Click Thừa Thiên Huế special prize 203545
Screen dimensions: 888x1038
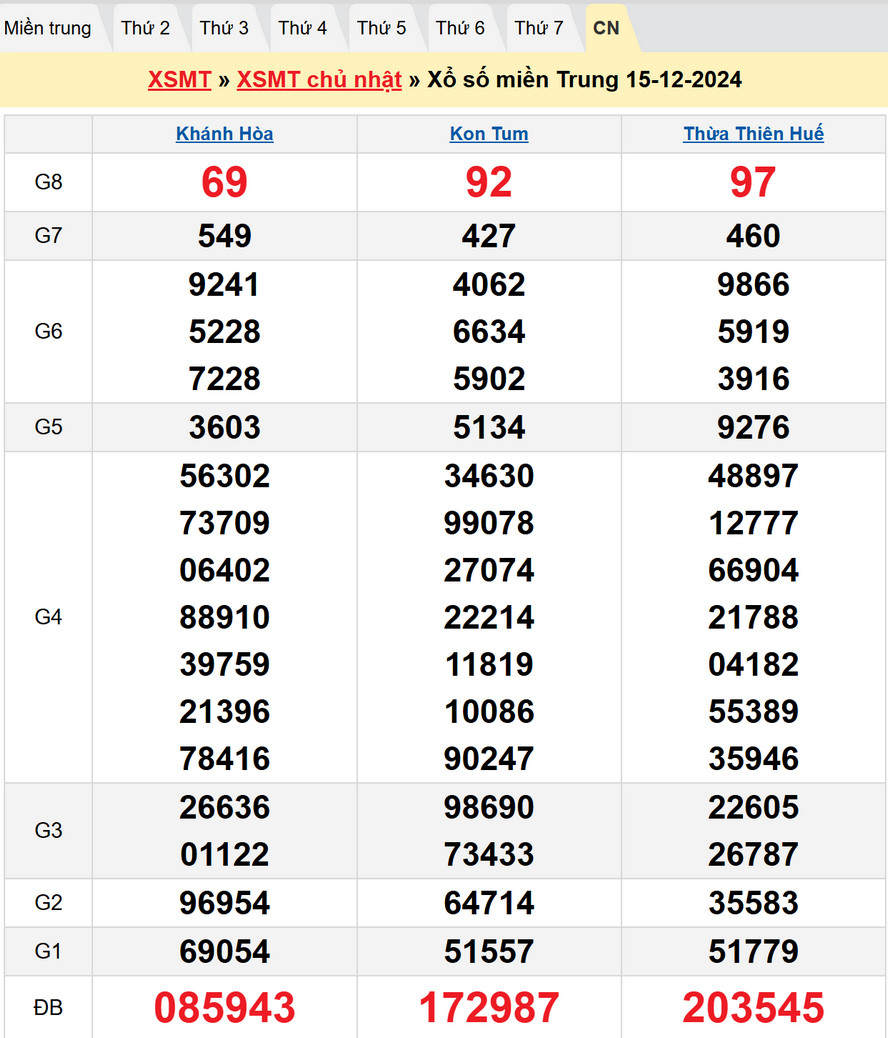[x=753, y=1008]
